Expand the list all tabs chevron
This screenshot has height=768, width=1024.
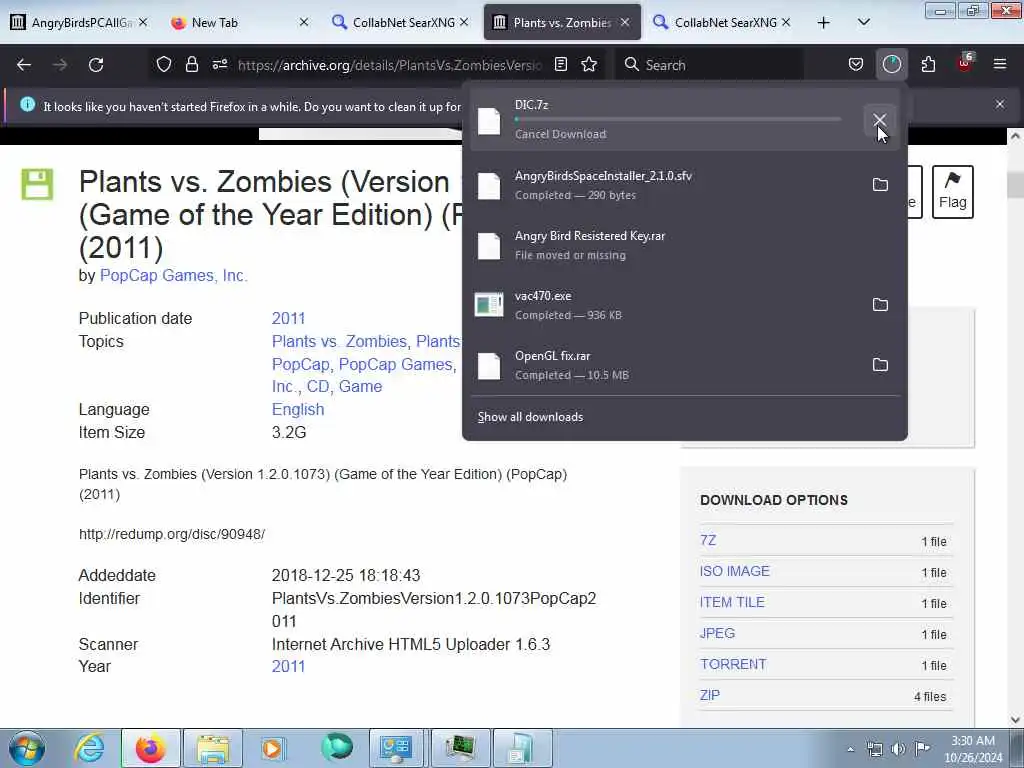[863, 23]
